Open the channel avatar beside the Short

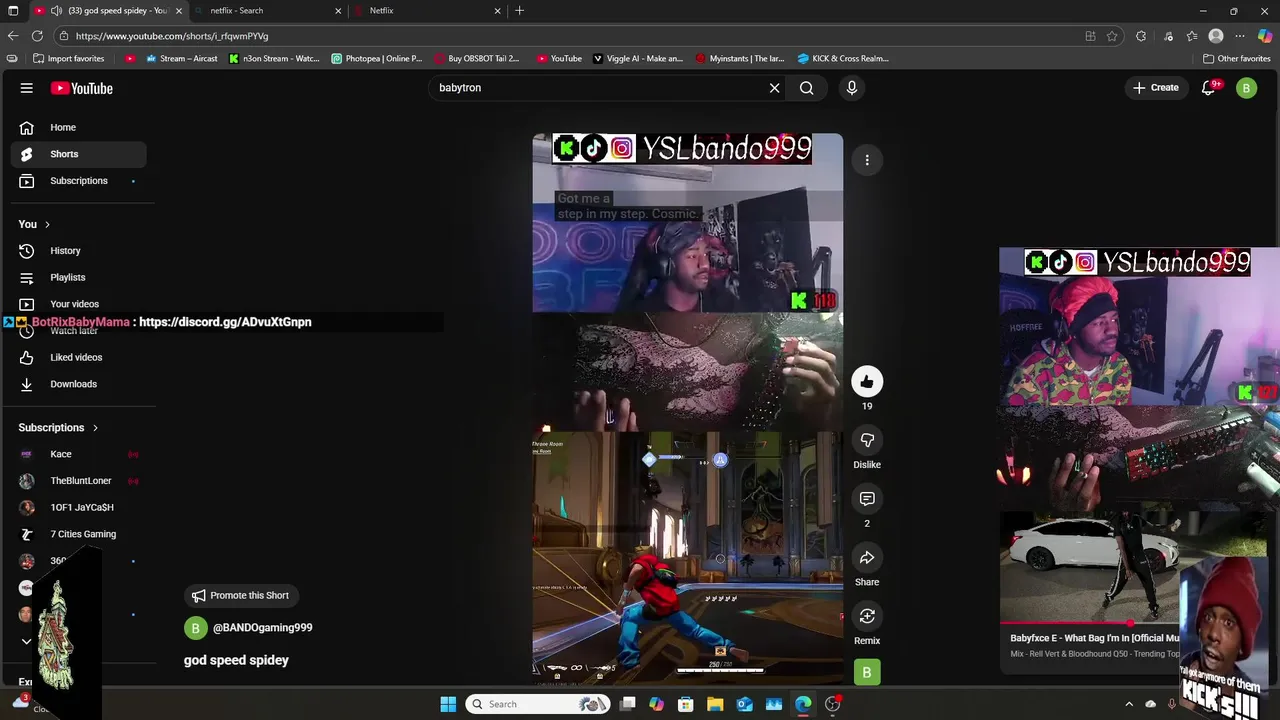click(867, 672)
